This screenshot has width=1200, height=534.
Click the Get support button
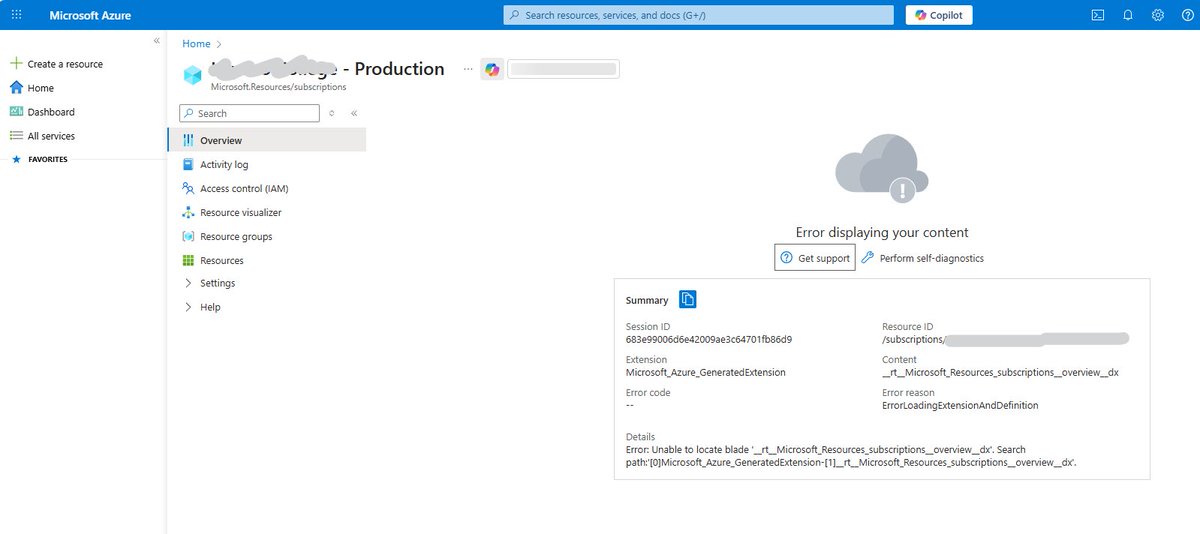[815, 258]
